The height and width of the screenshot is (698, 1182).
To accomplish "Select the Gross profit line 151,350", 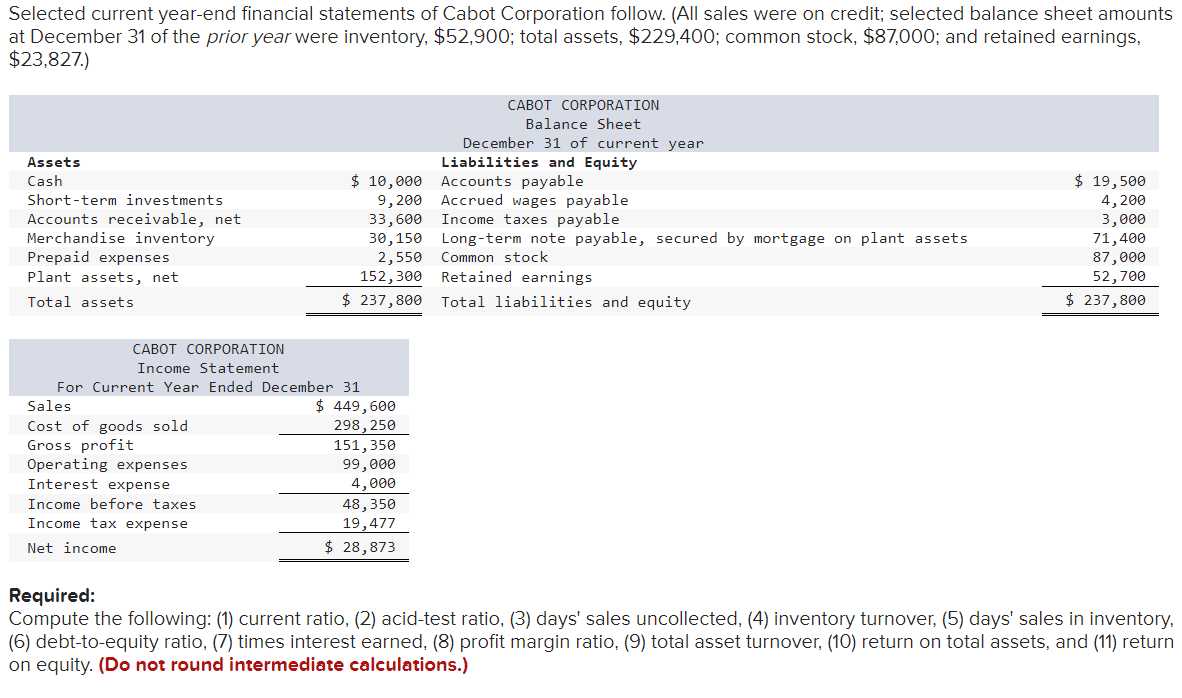I will pyautogui.click(x=367, y=444).
